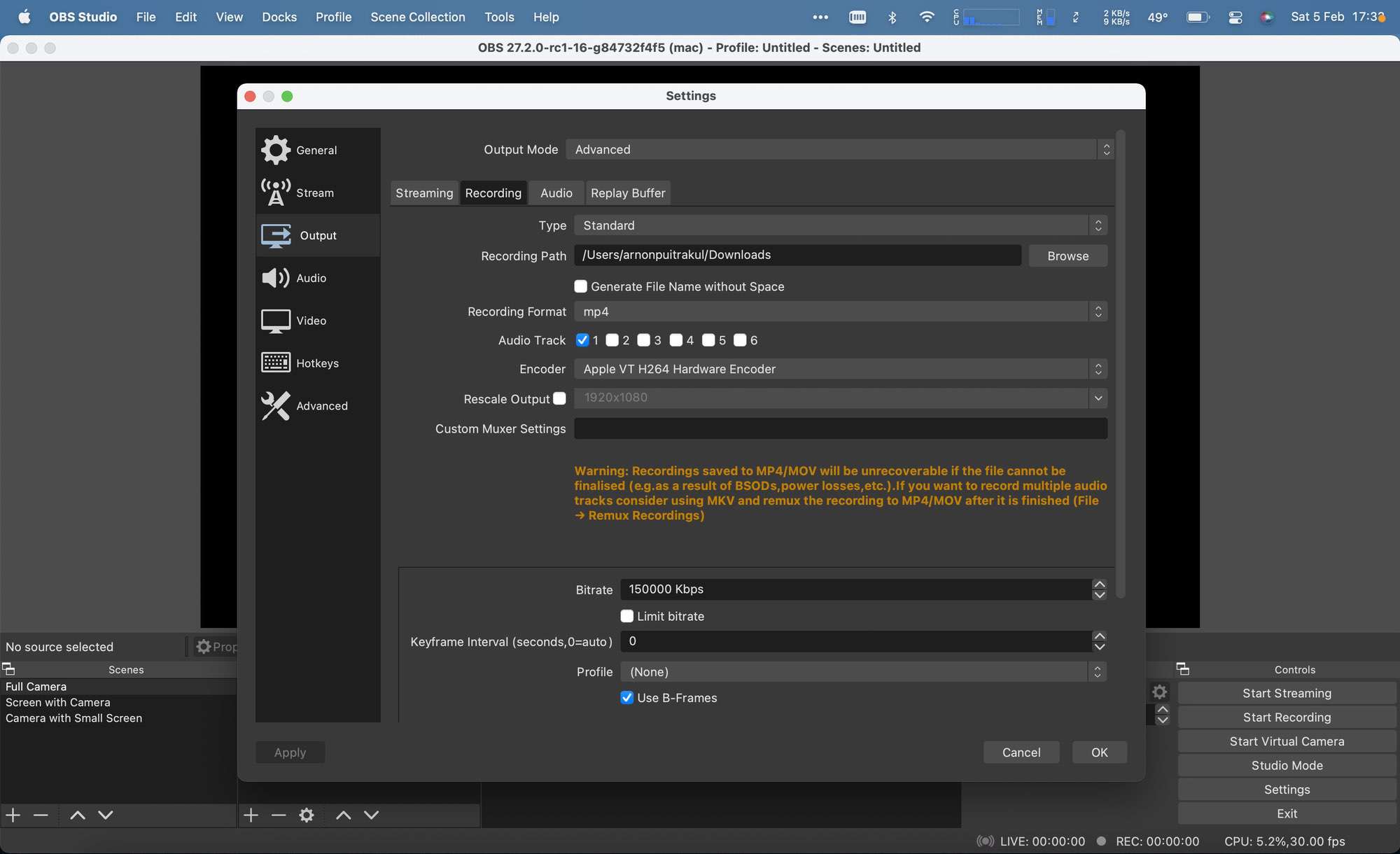Switch to the Replay Buffer tab
This screenshot has width=1400, height=854.
(628, 193)
